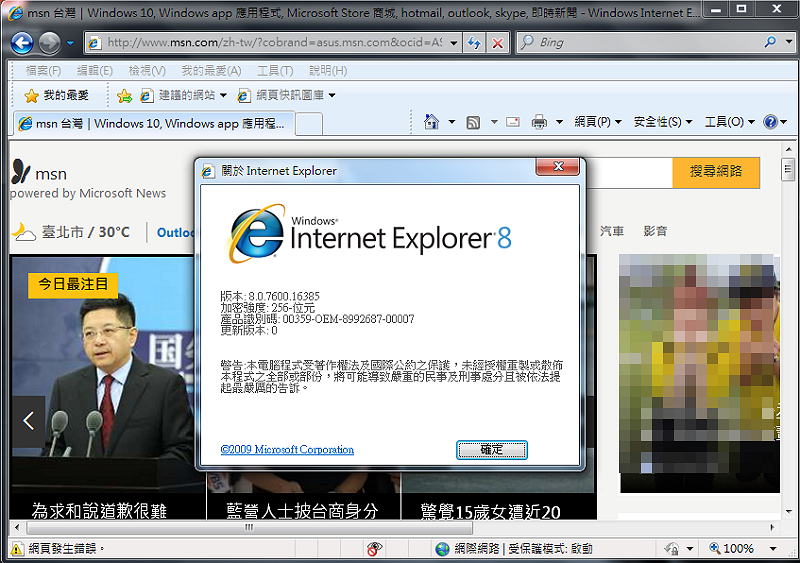This screenshot has width=800, height=563.
Task: Click the vertical scrollbar thumb
Action: pos(788,170)
